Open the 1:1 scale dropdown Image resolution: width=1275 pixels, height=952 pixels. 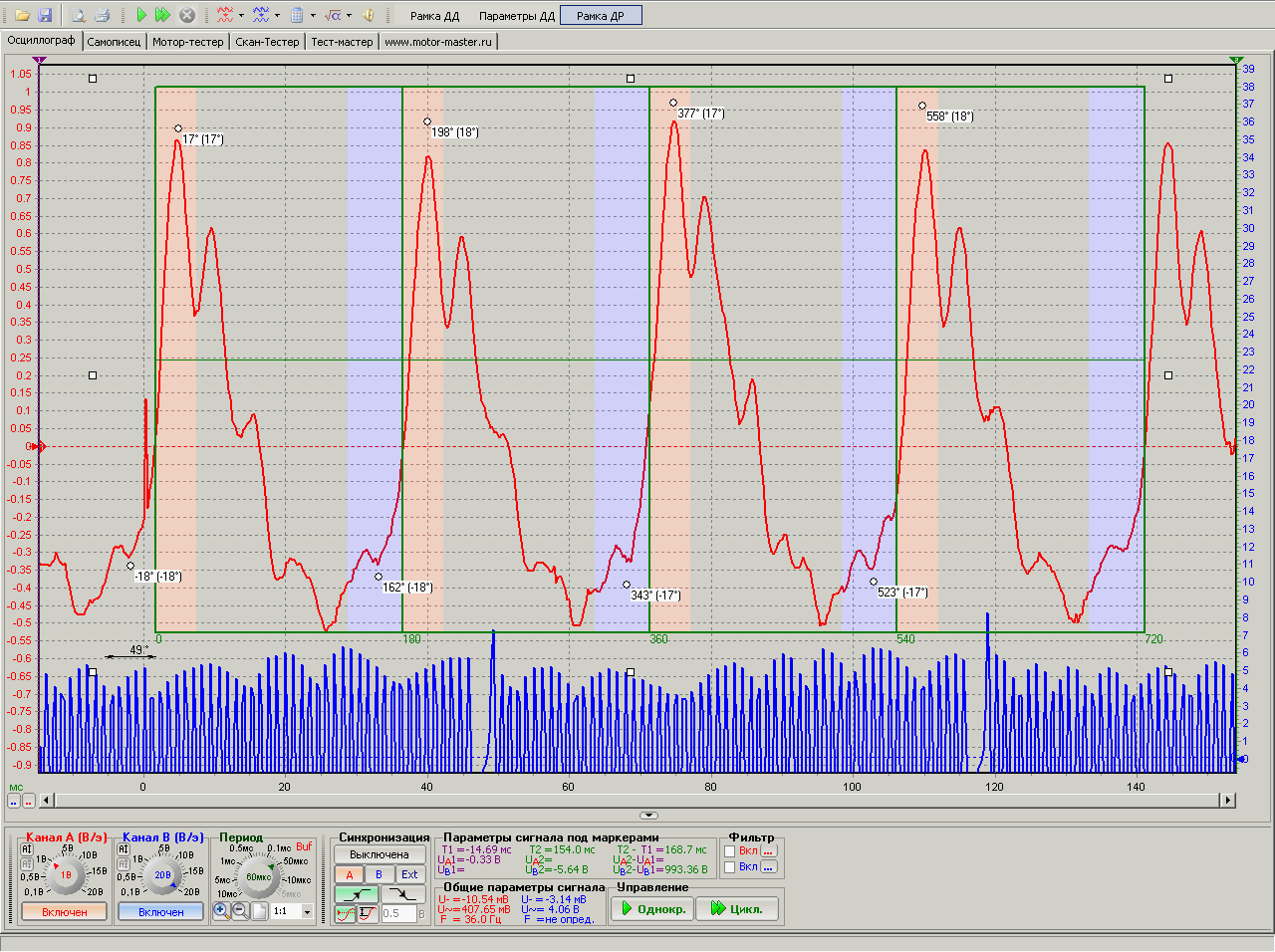tap(307, 911)
